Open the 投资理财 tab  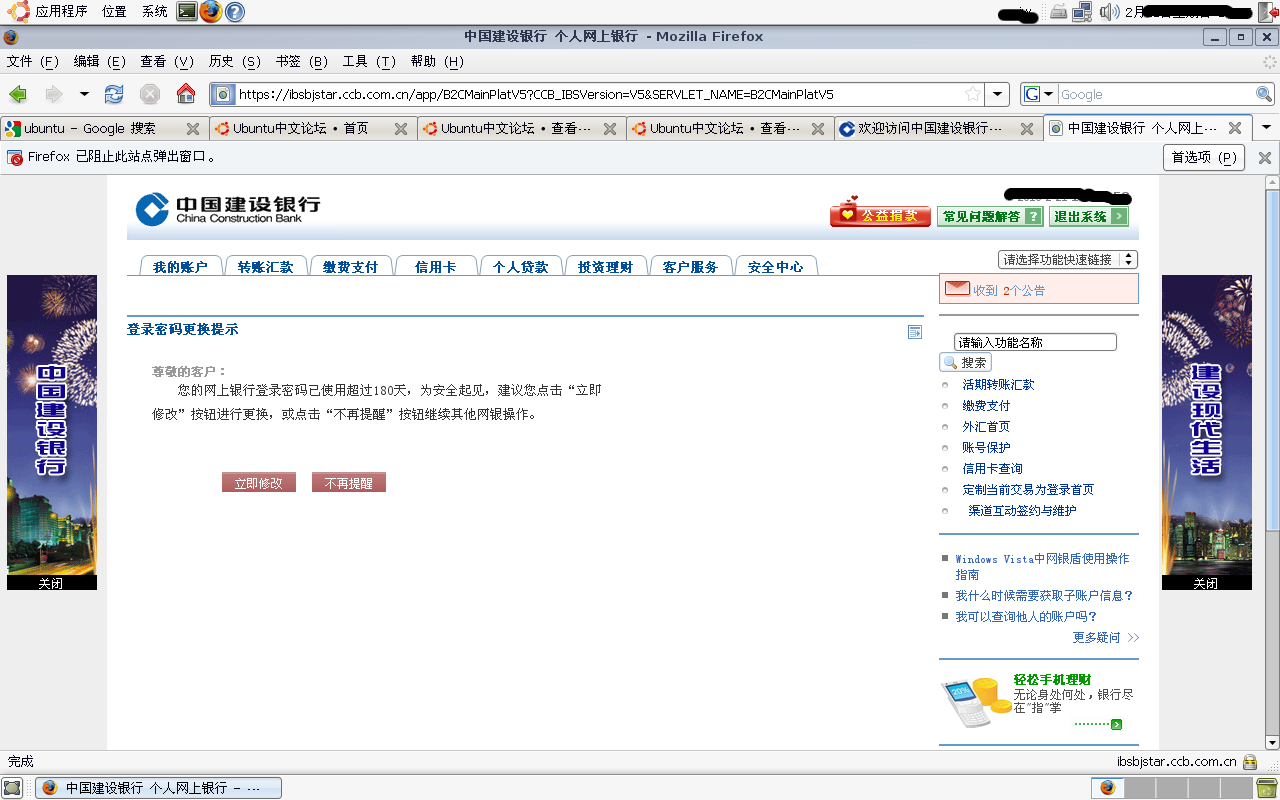point(605,267)
